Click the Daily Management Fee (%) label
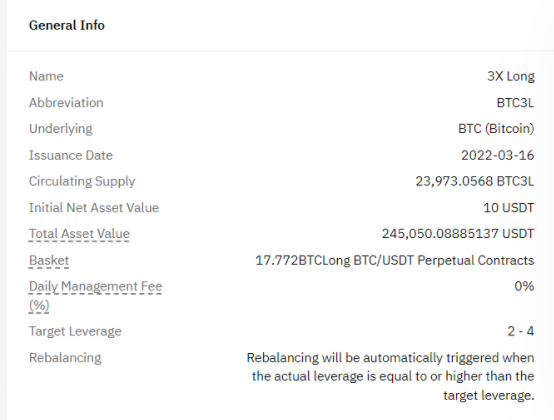Screen dimensions: 554x420 click(95, 296)
